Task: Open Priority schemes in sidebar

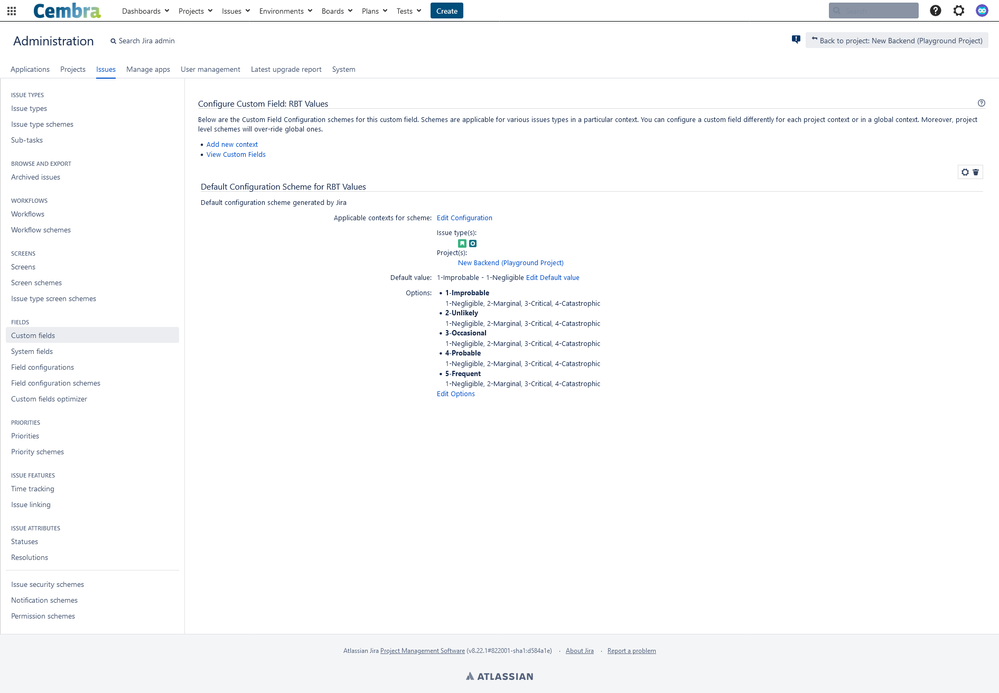Action: pyautogui.click(x=38, y=452)
